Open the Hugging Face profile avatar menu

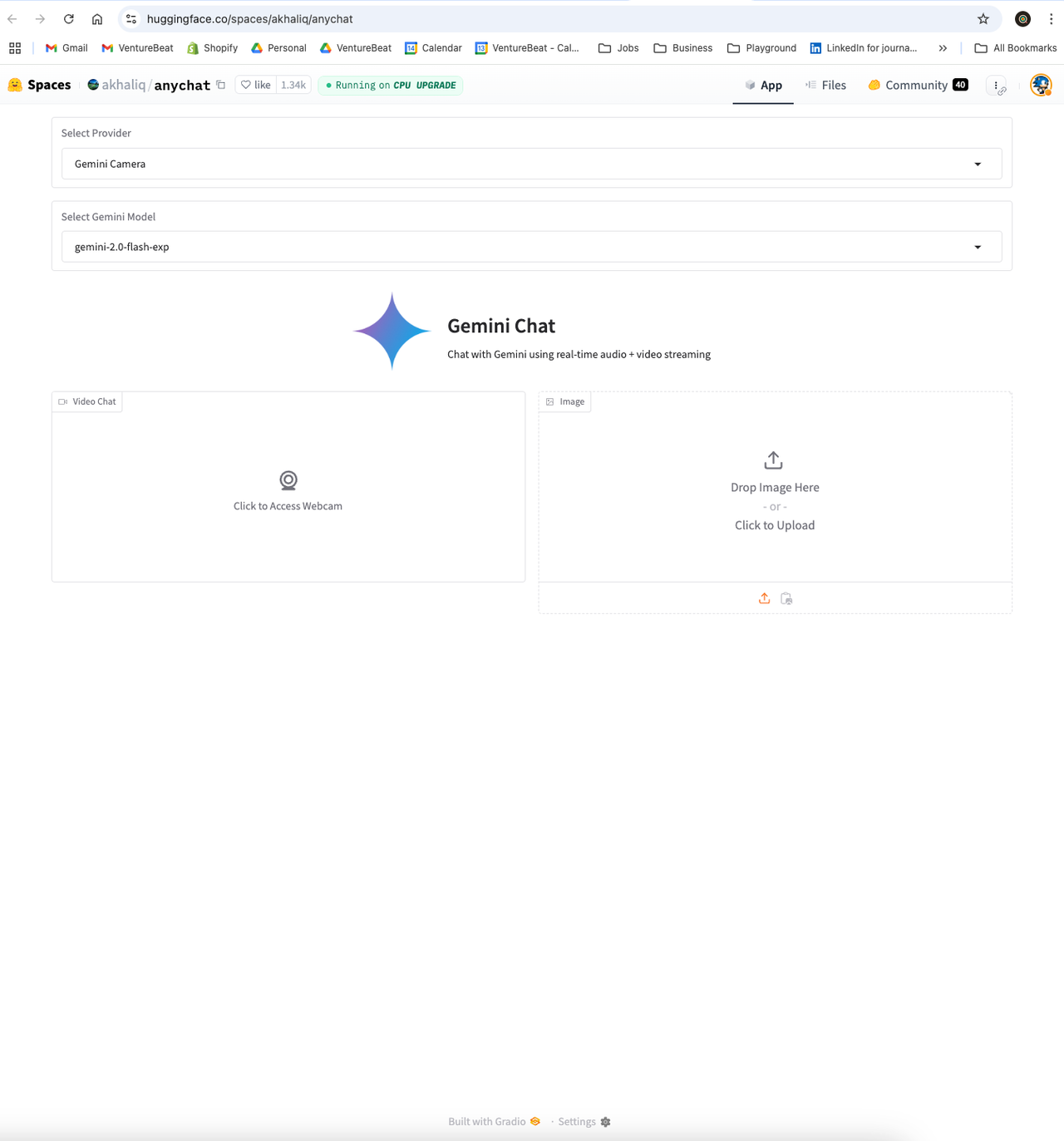pyautogui.click(x=1040, y=85)
